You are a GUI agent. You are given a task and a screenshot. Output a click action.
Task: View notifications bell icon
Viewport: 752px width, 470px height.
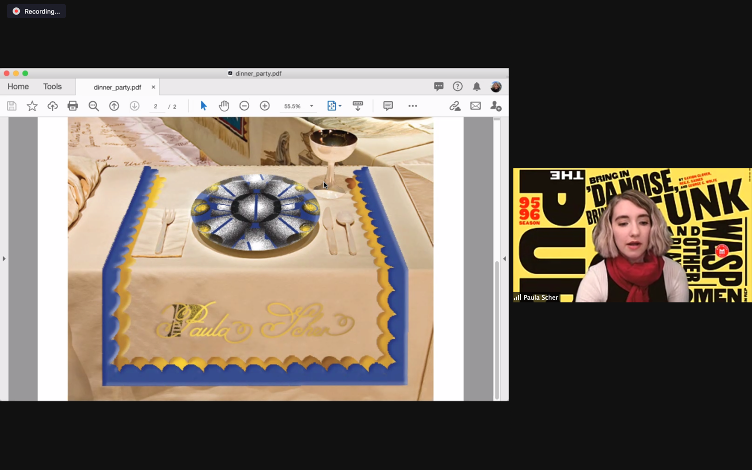click(x=477, y=86)
